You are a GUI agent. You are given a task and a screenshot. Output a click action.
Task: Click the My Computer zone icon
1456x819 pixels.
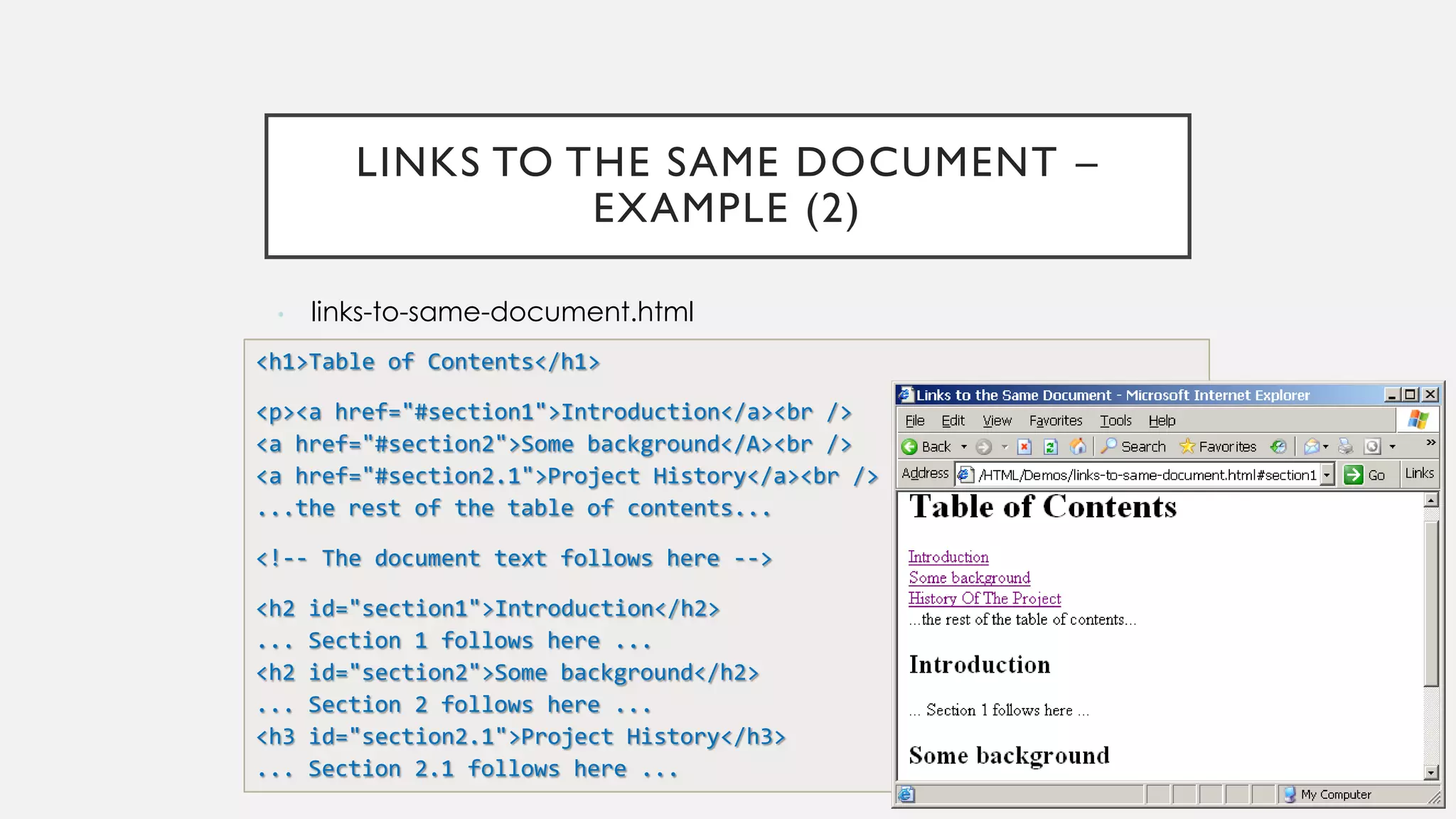pos(1290,795)
